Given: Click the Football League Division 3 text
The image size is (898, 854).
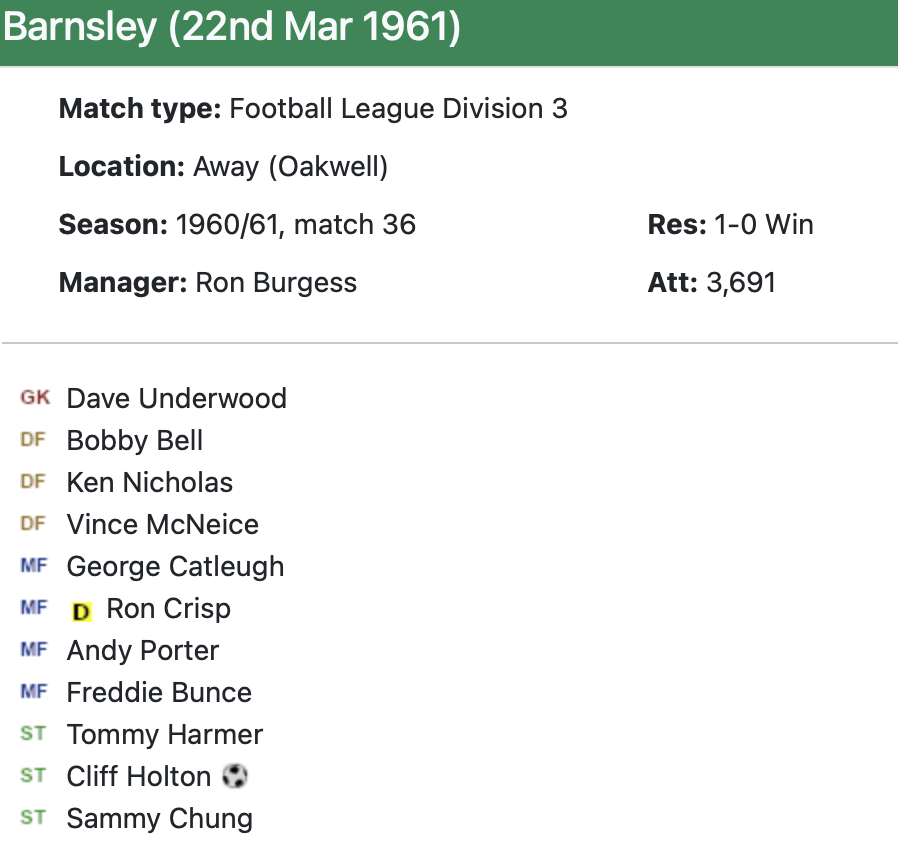Looking at the screenshot, I should [398, 108].
